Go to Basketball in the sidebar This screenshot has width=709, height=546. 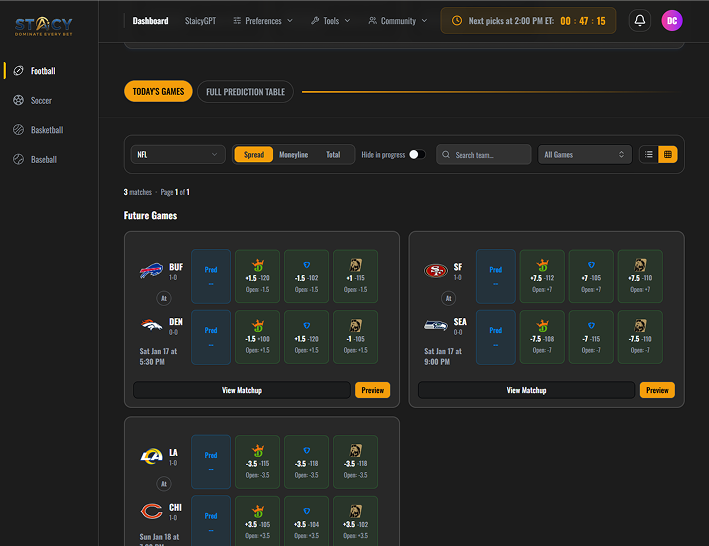click(x=46, y=130)
